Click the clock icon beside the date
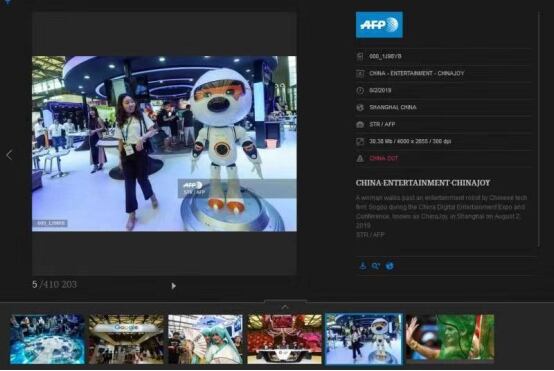 pyautogui.click(x=360, y=90)
